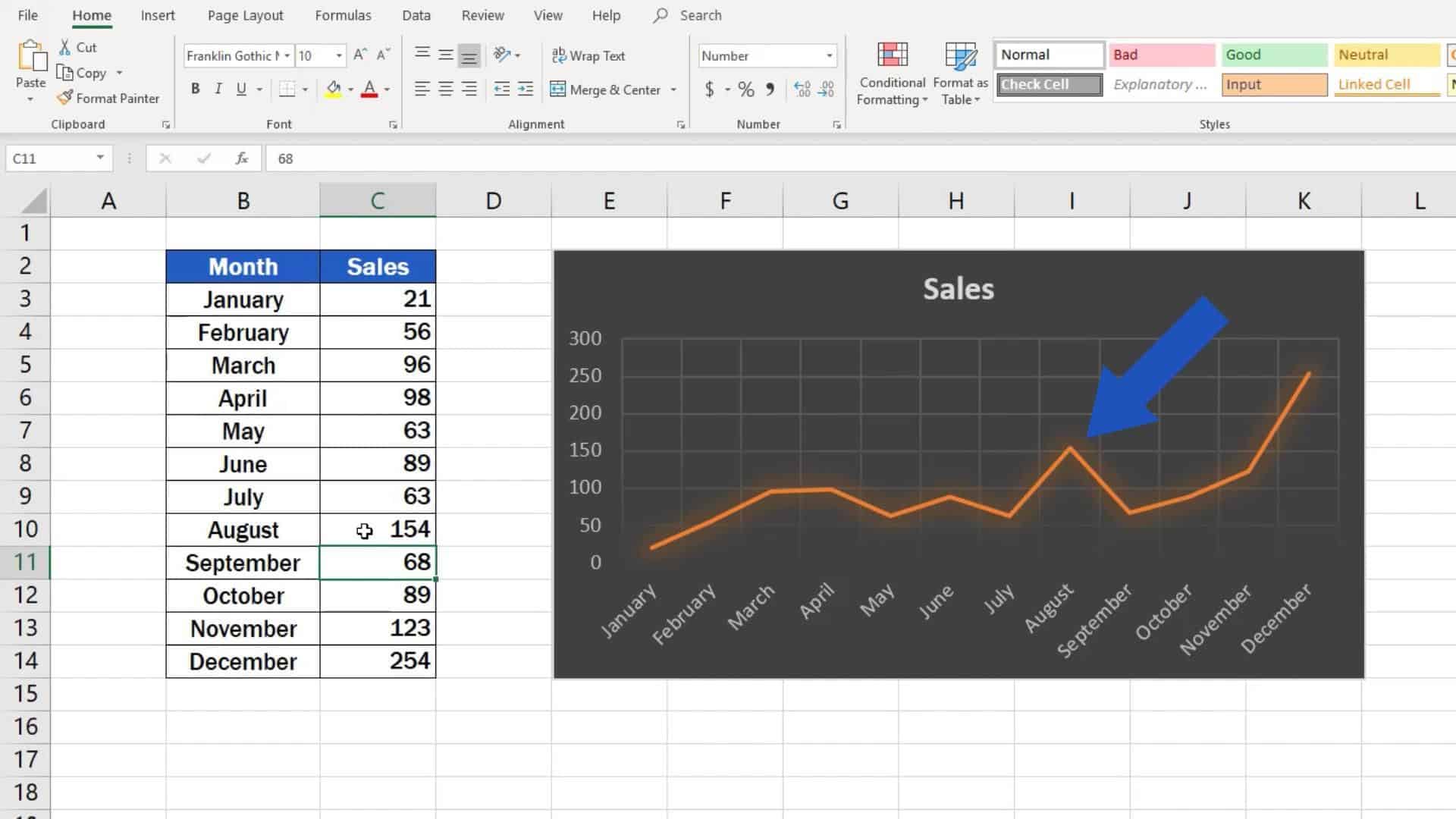Use the Copy icon in Clipboard group
This screenshot has height=819, width=1456.
85,73
